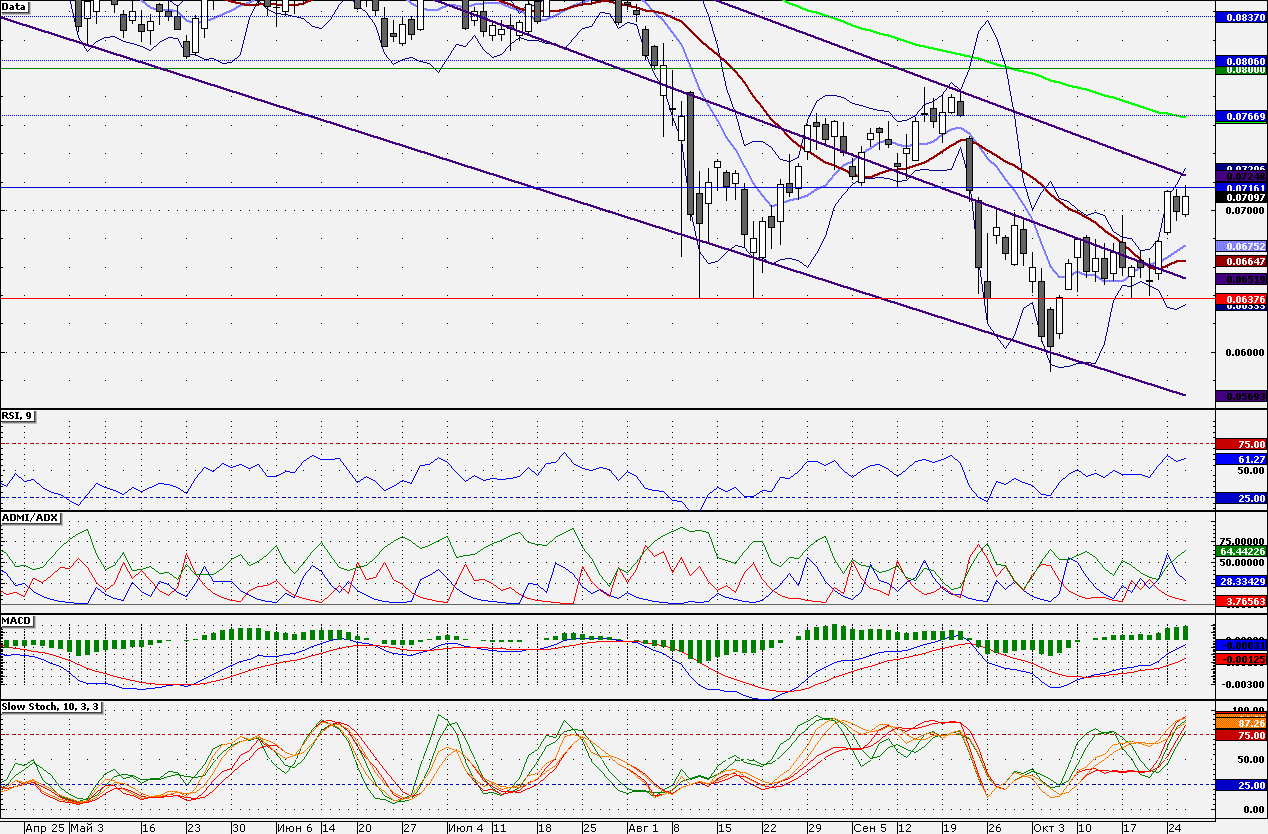The width and height of the screenshot is (1268, 834).
Task: Click the blue 28.33429 ADX value tag
Action: pyautogui.click(x=1240, y=580)
